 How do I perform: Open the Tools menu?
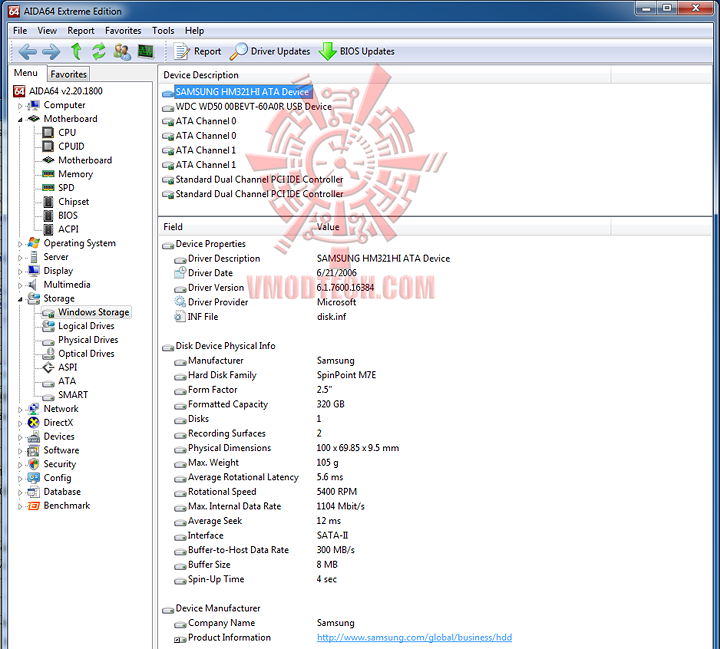coord(163,31)
